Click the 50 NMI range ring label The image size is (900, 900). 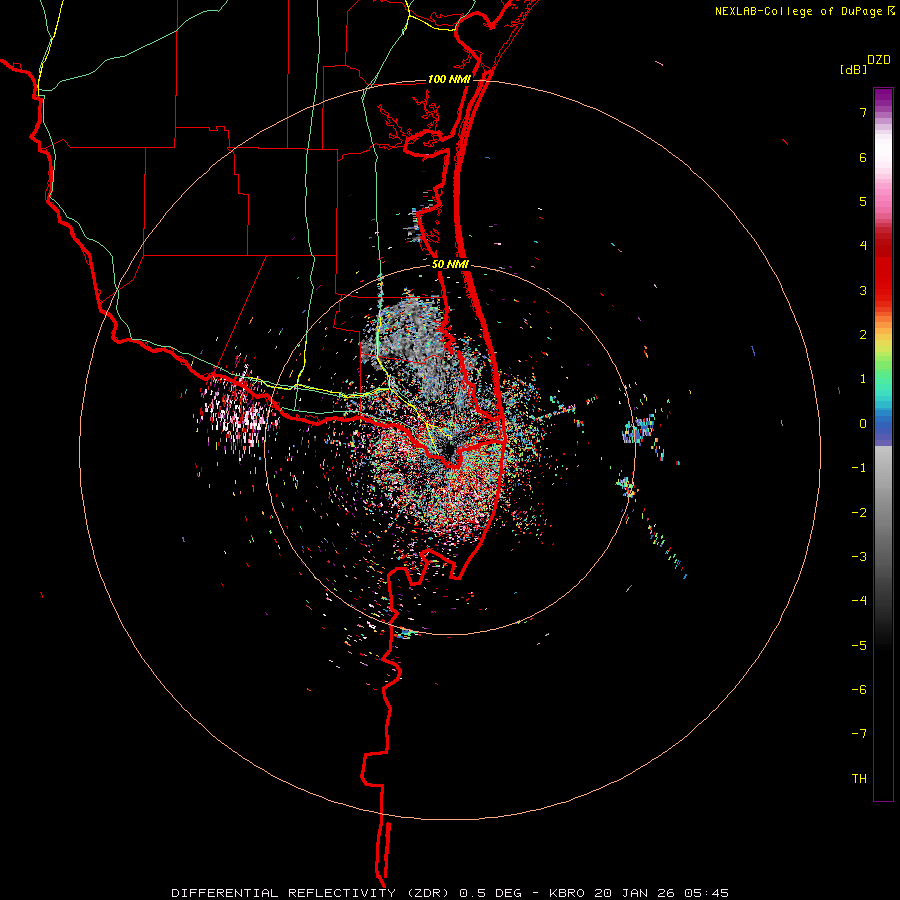pos(451,265)
